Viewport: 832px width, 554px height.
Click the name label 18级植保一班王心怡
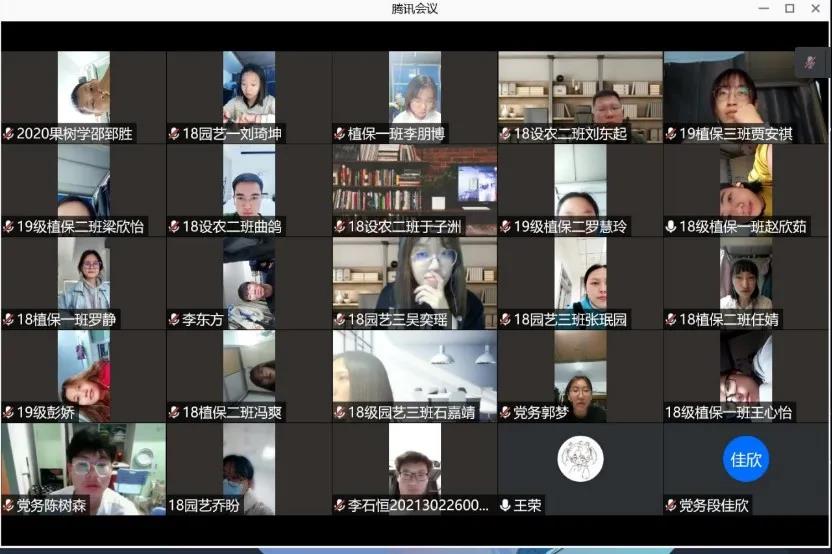[729, 413]
